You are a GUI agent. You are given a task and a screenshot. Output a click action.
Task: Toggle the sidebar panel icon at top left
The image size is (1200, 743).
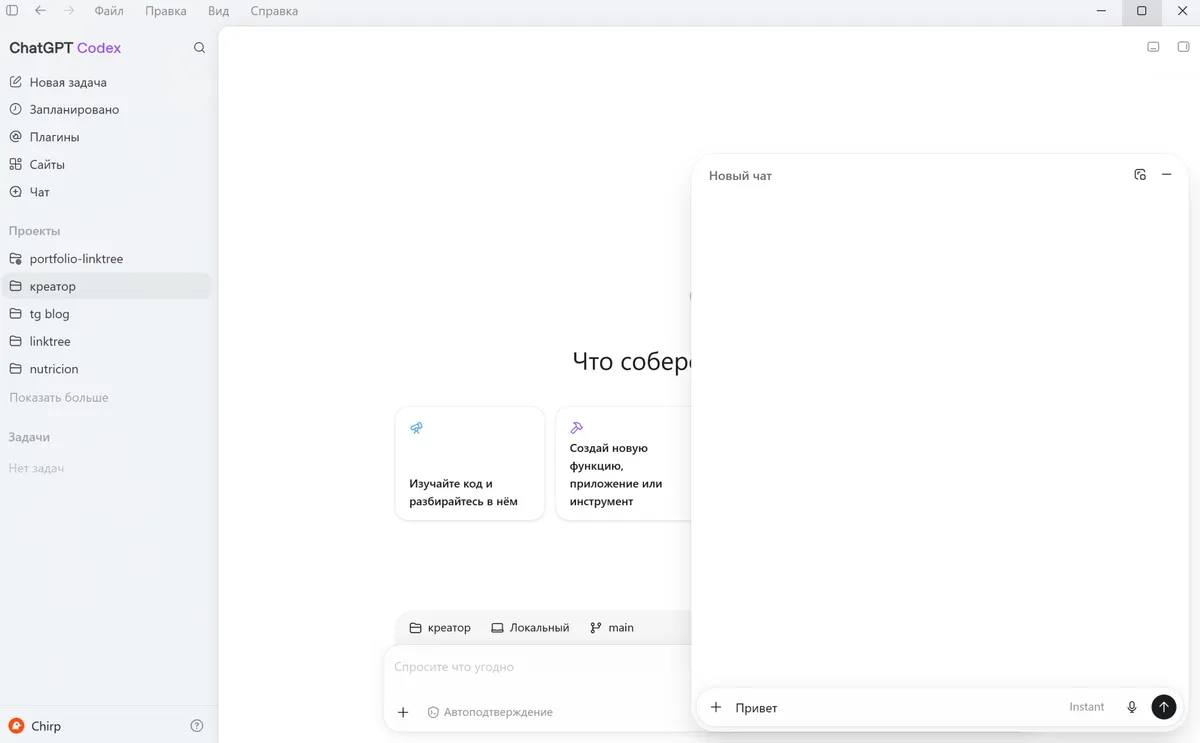click(12, 11)
